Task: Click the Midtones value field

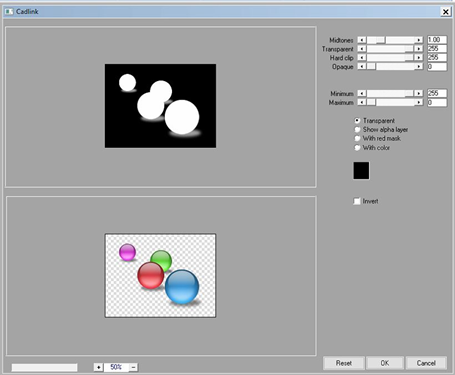Action: click(x=437, y=40)
